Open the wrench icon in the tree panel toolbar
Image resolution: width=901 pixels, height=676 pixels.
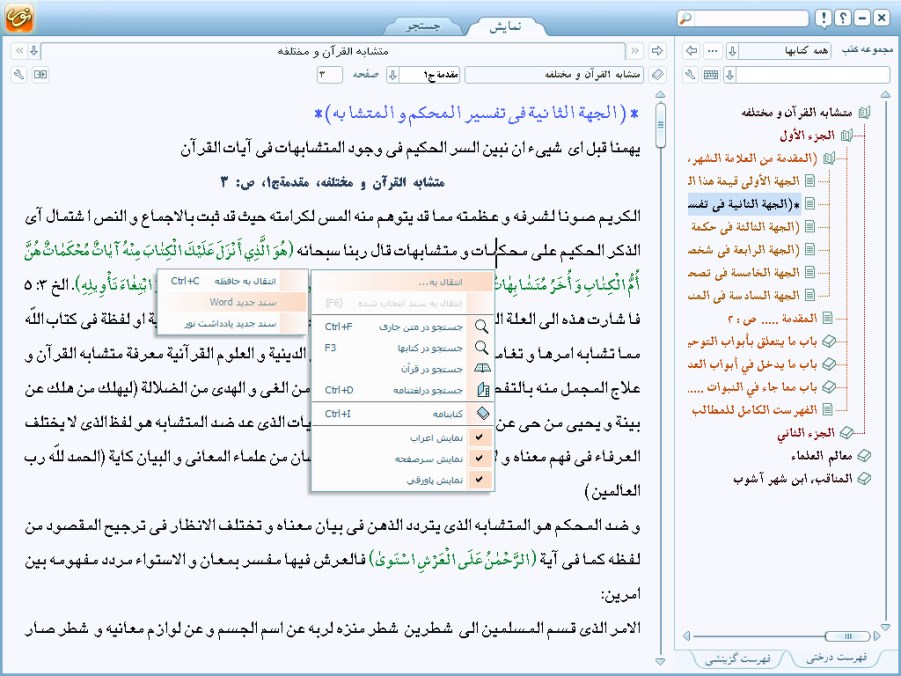pyautogui.click(x=691, y=74)
